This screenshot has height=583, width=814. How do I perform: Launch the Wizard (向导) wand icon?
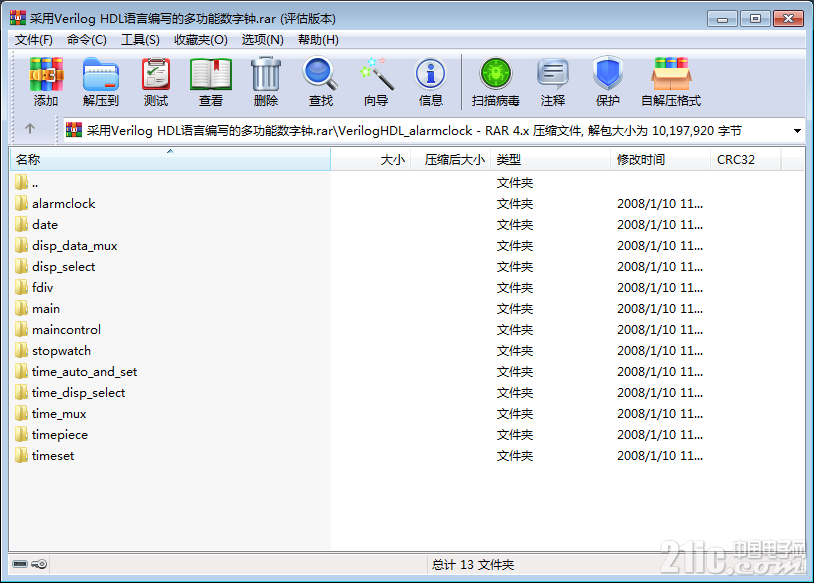coord(376,75)
